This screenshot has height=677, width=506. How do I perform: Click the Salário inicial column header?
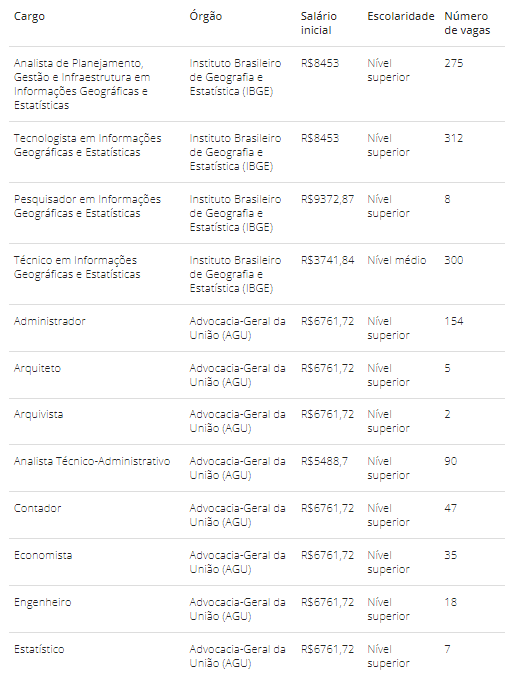[x=319, y=23]
